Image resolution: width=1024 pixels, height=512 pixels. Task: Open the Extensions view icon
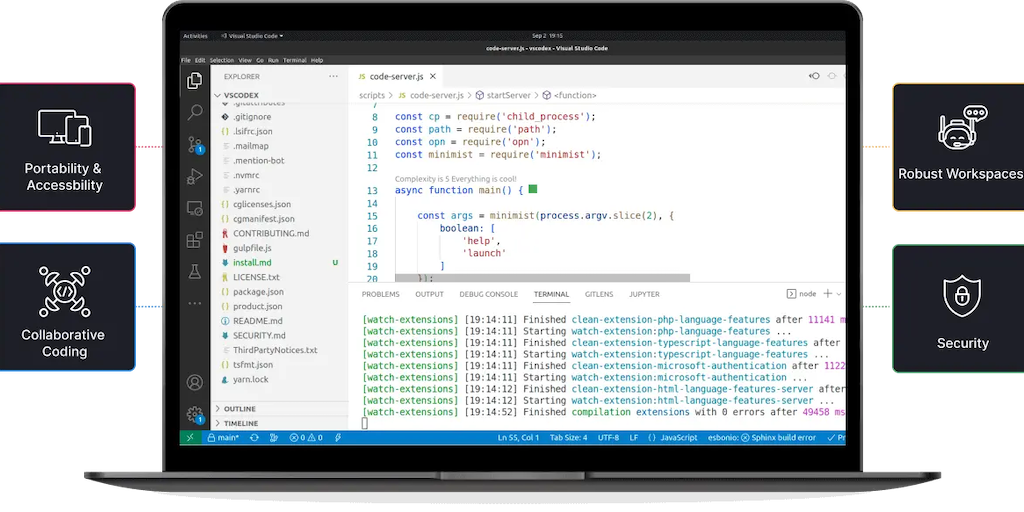pos(195,240)
